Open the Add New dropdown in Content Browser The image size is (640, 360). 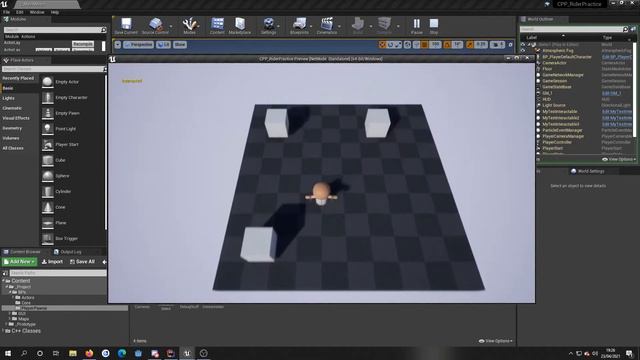[19, 262]
